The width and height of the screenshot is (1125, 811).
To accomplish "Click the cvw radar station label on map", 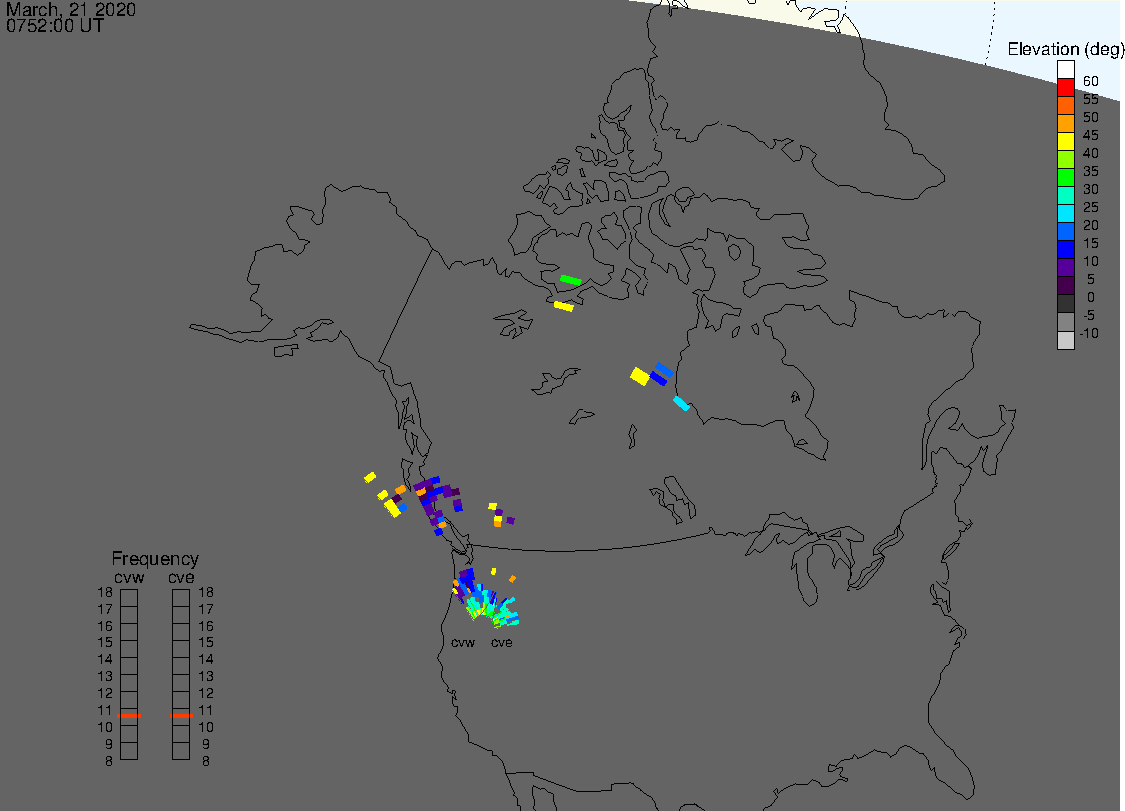I will pyautogui.click(x=462, y=643).
